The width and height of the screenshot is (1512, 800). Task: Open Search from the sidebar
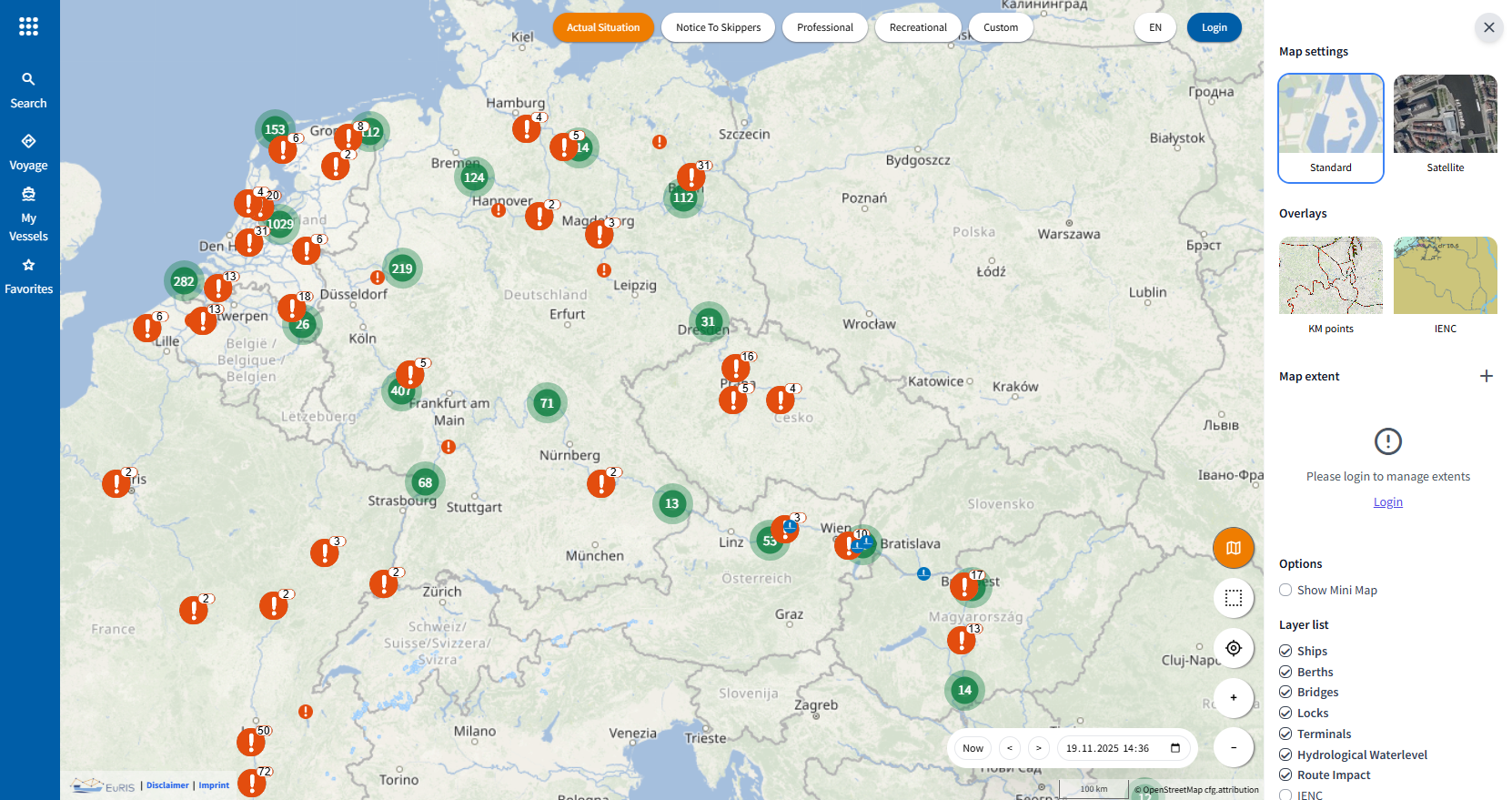click(28, 90)
